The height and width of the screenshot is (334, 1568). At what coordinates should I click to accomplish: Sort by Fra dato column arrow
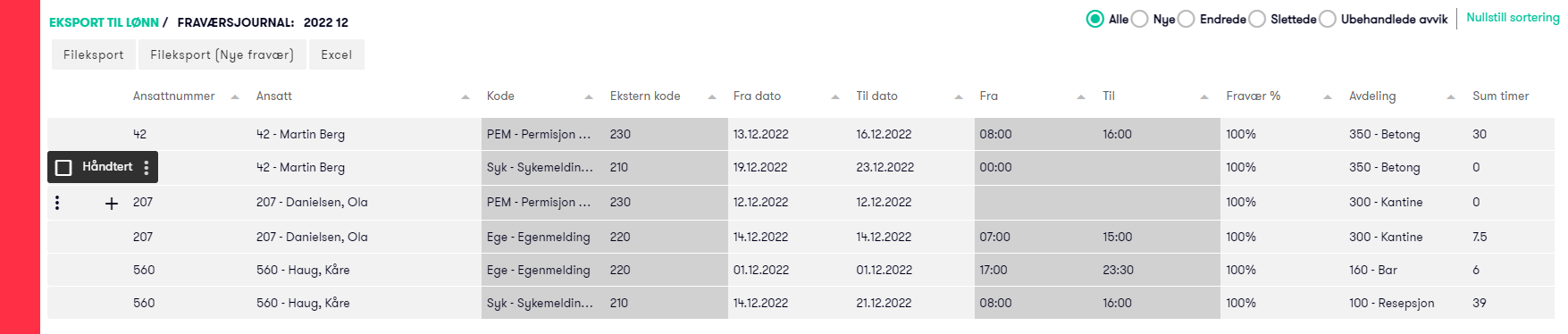(x=835, y=96)
